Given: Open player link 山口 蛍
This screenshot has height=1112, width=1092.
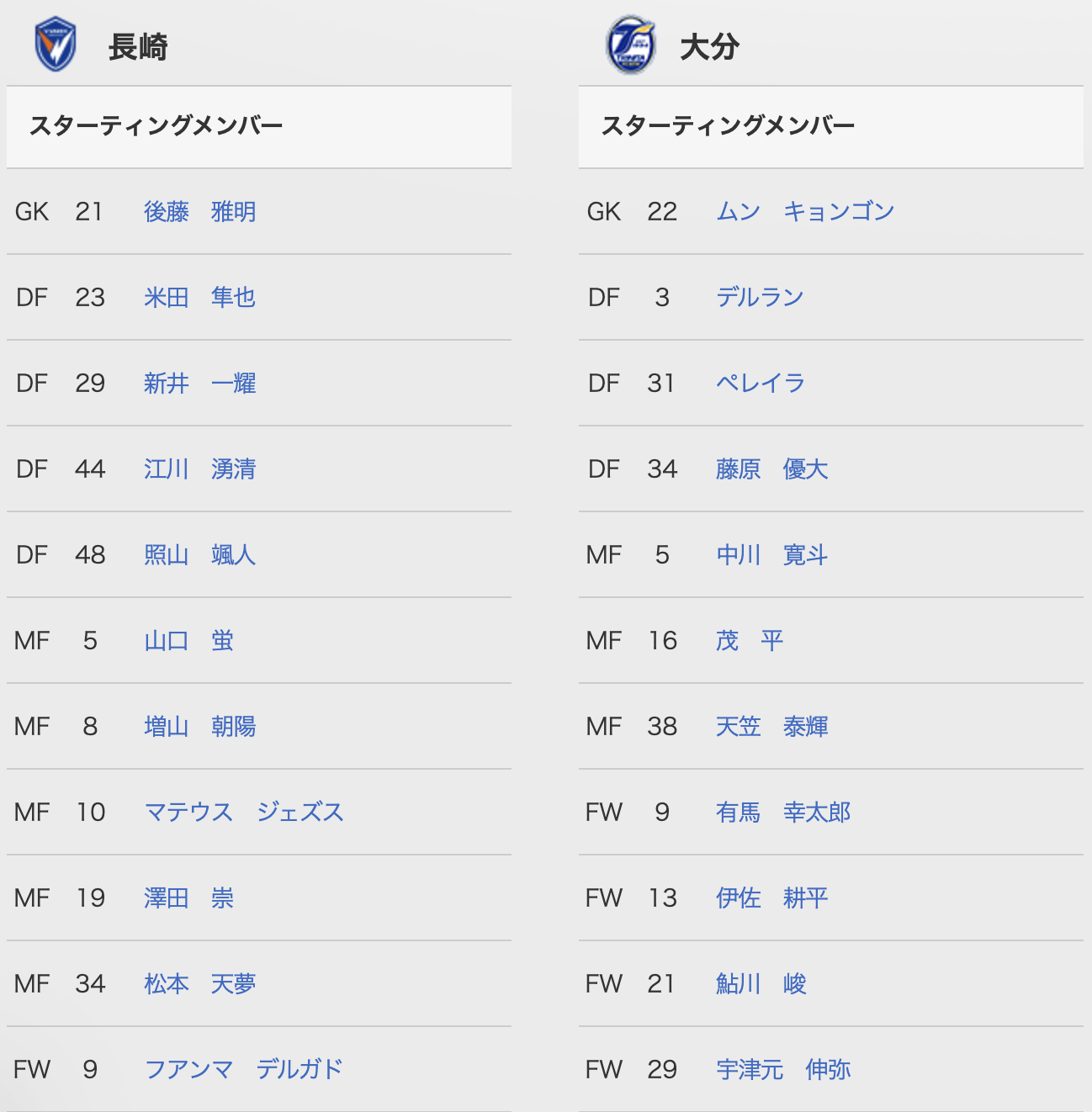Looking at the screenshot, I should coord(189,640).
